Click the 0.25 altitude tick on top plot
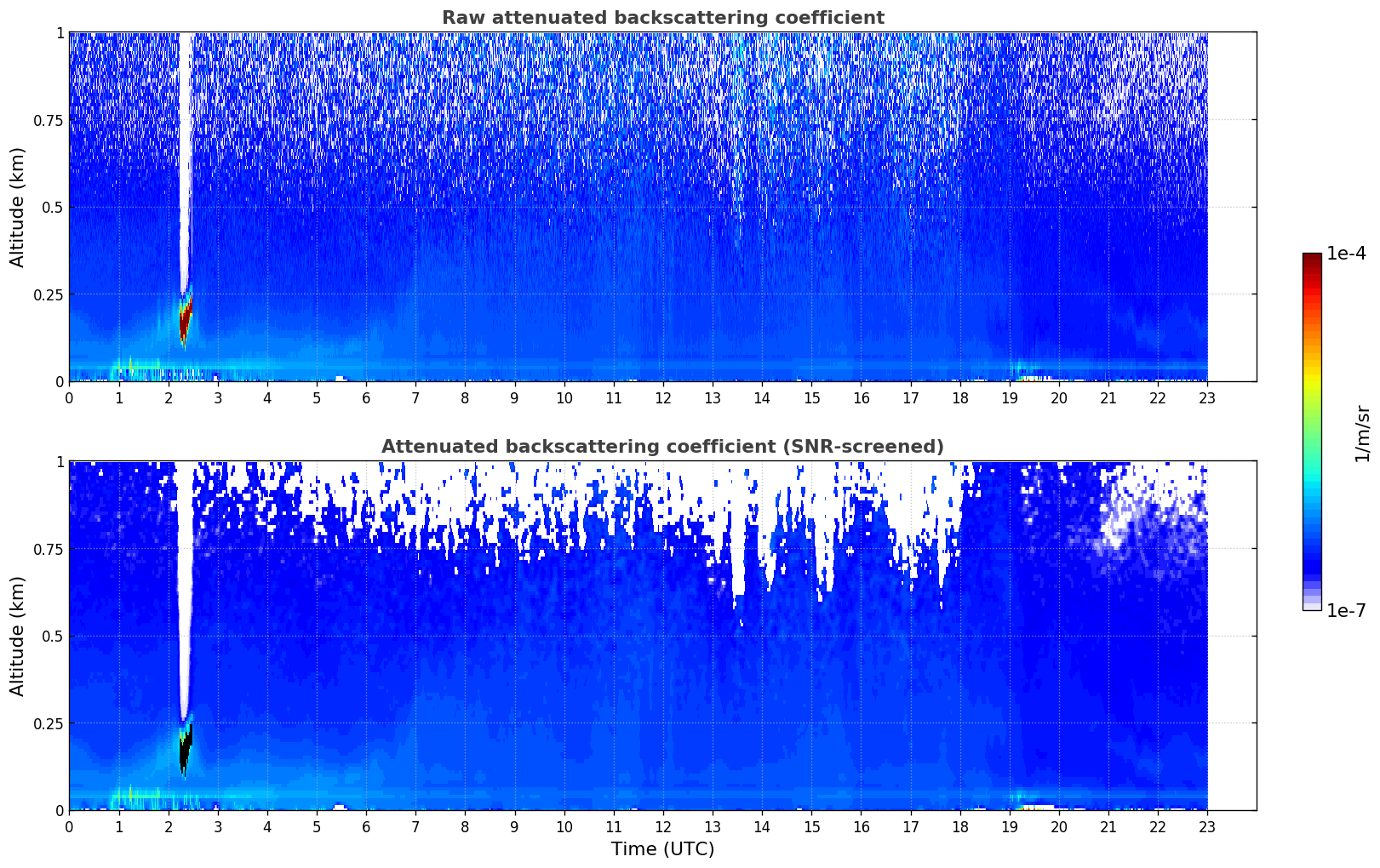This screenshot has height=868, width=1380. point(49,294)
